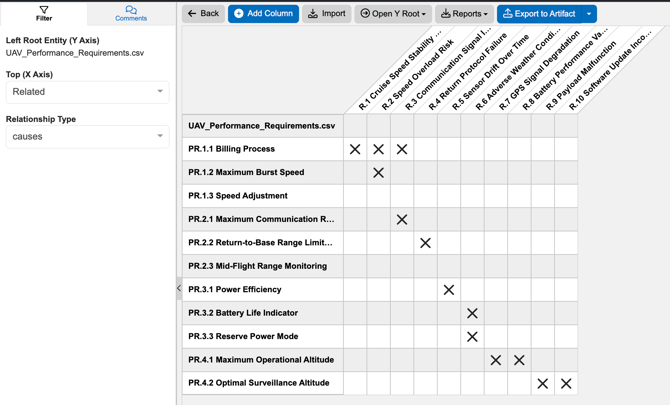This screenshot has height=405, width=670.
Task: Select the UAV_Performance_Requirements.csv header row
Action: pos(263,126)
